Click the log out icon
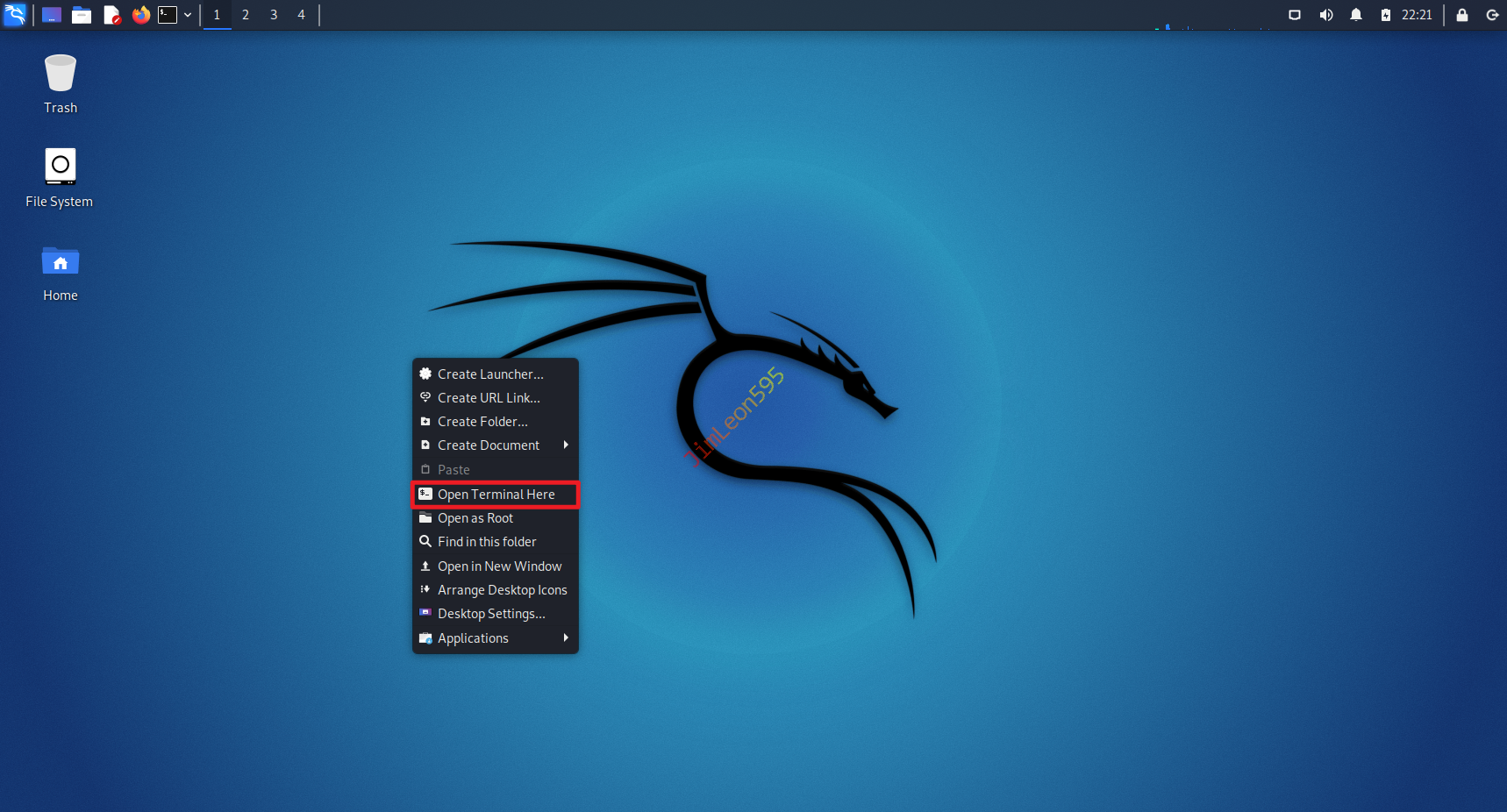The width and height of the screenshot is (1507, 812). (x=1491, y=15)
